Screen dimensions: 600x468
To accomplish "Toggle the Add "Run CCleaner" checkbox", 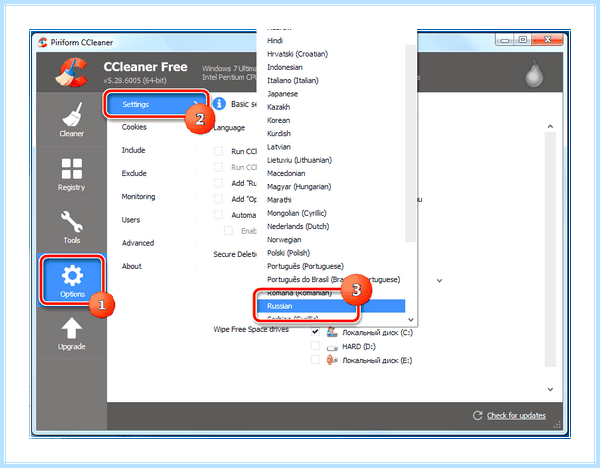I will [x=218, y=183].
